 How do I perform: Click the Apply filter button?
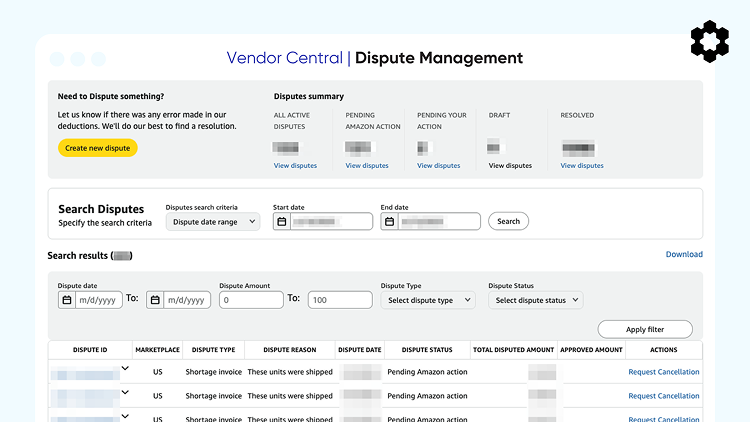pyautogui.click(x=645, y=329)
